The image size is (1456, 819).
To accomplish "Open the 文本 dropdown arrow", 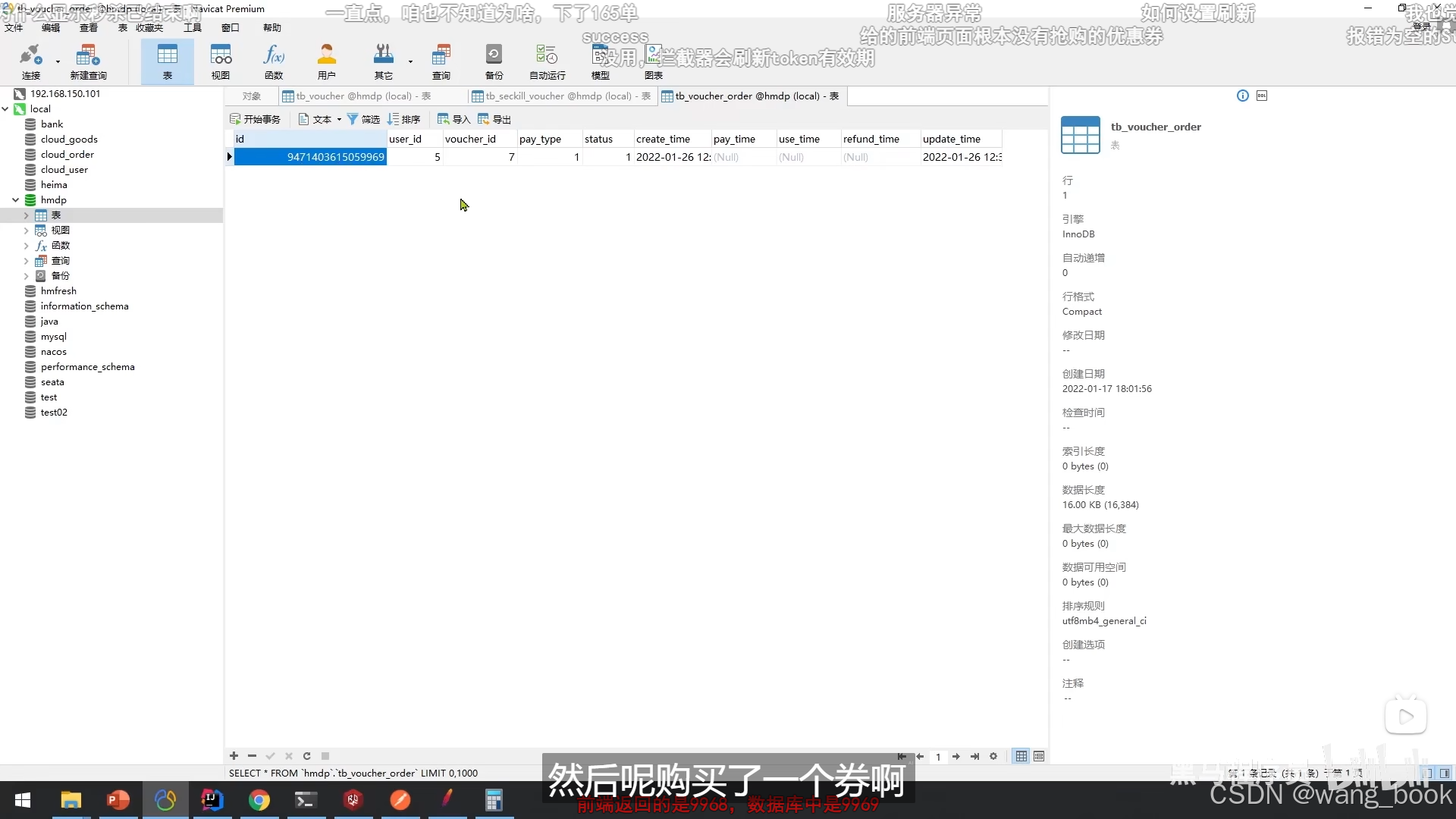I will click(x=339, y=120).
